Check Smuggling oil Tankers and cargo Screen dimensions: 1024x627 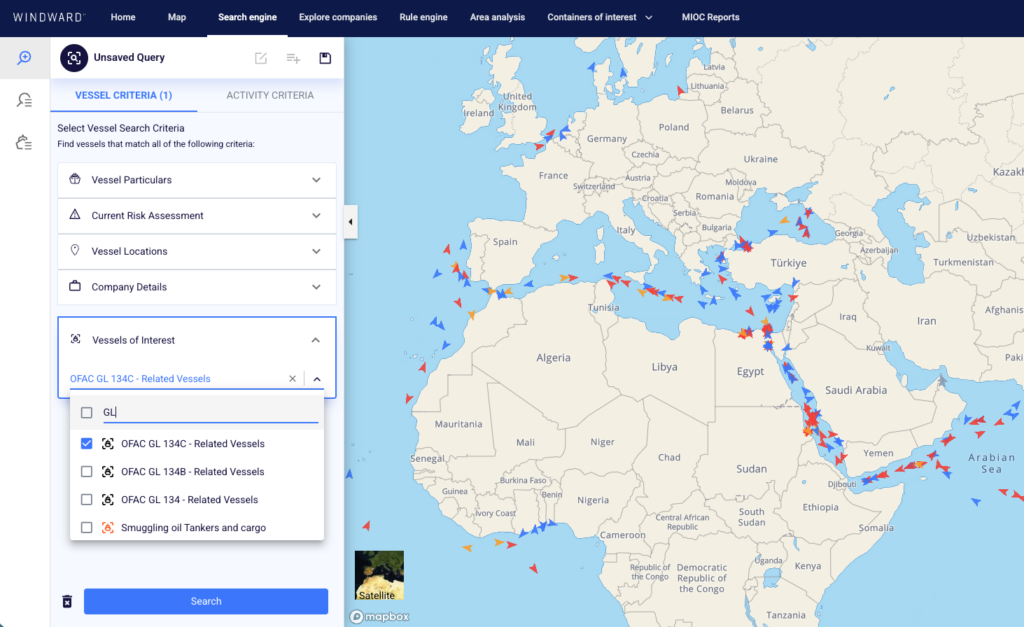point(86,528)
